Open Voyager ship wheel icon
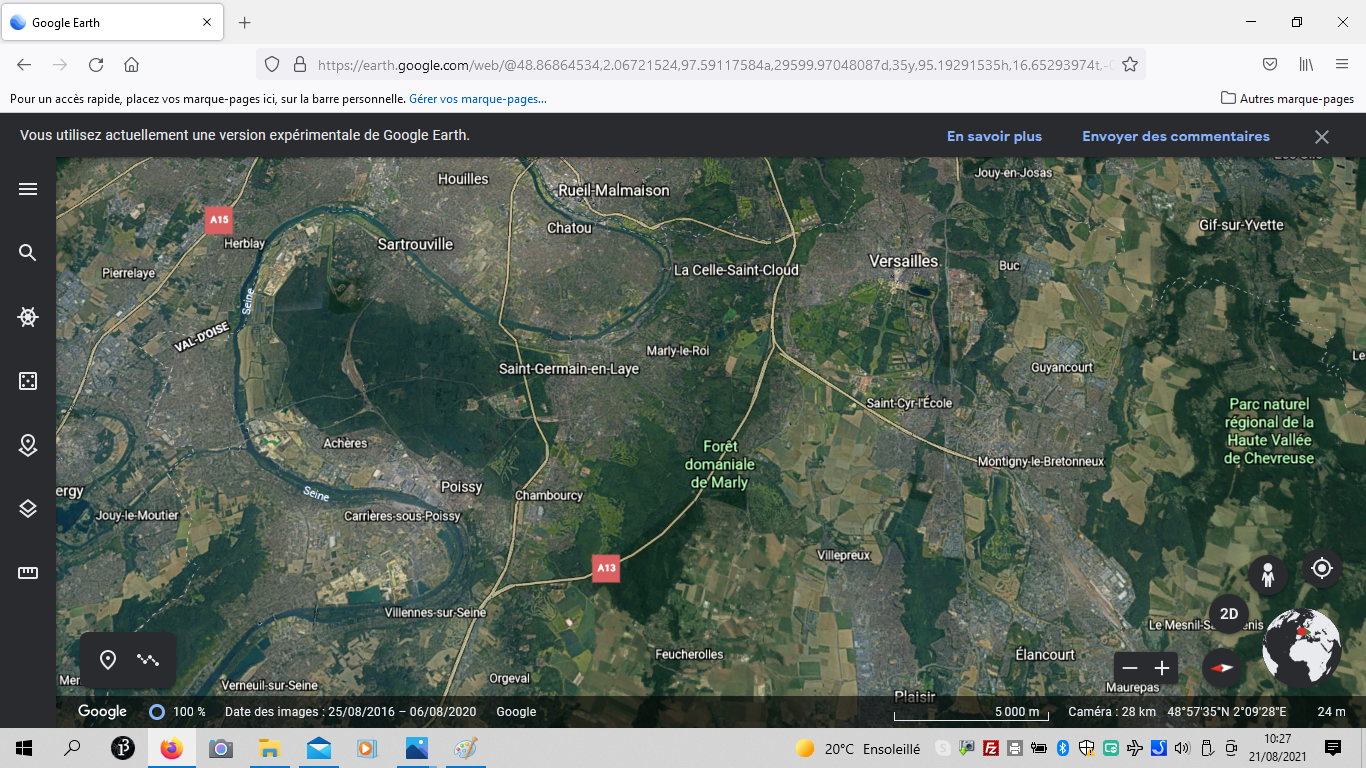This screenshot has width=1366, height=768. (x=28, y=318)
